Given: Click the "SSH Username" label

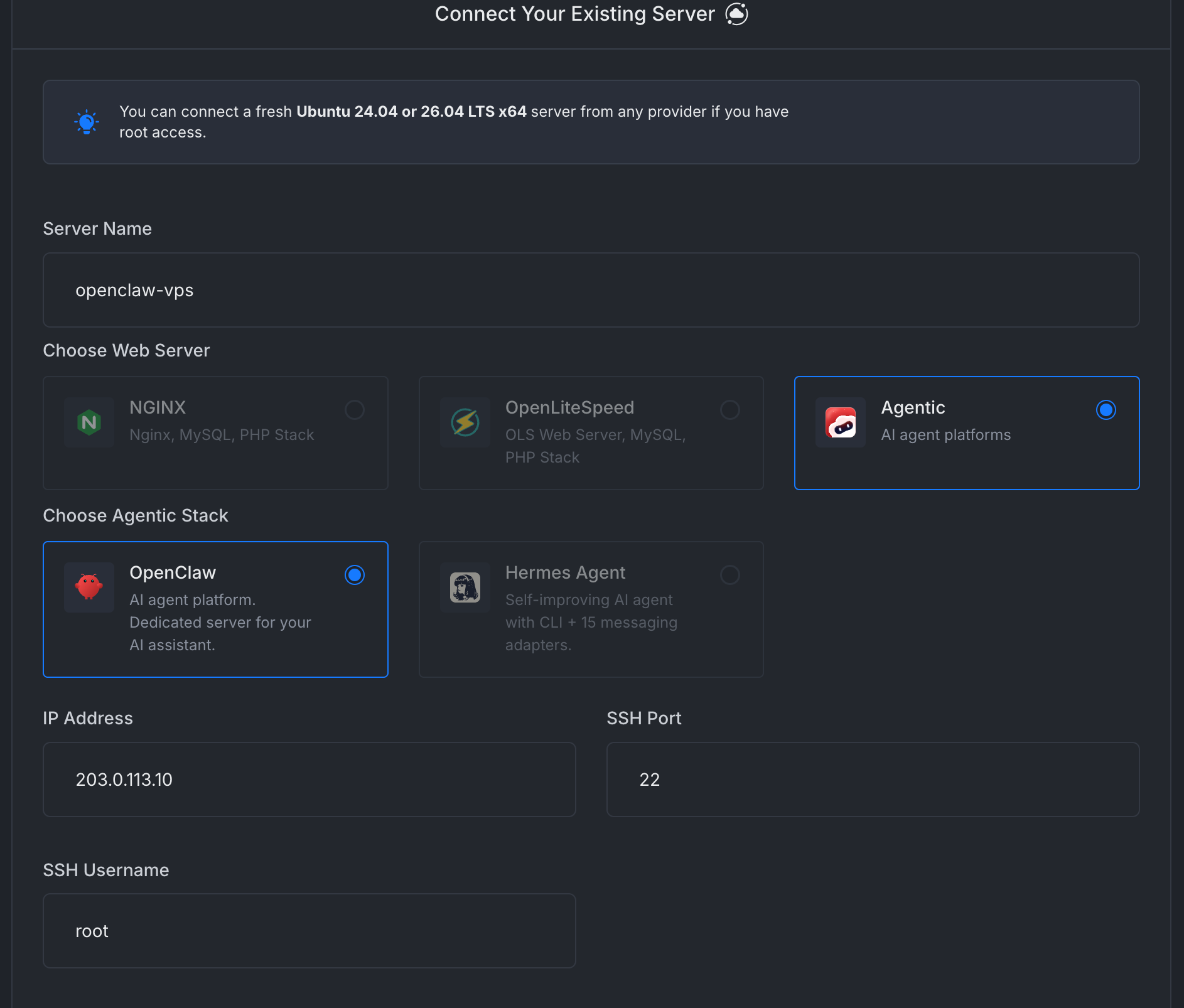Looking at the screenshot, I should [106, 870].
